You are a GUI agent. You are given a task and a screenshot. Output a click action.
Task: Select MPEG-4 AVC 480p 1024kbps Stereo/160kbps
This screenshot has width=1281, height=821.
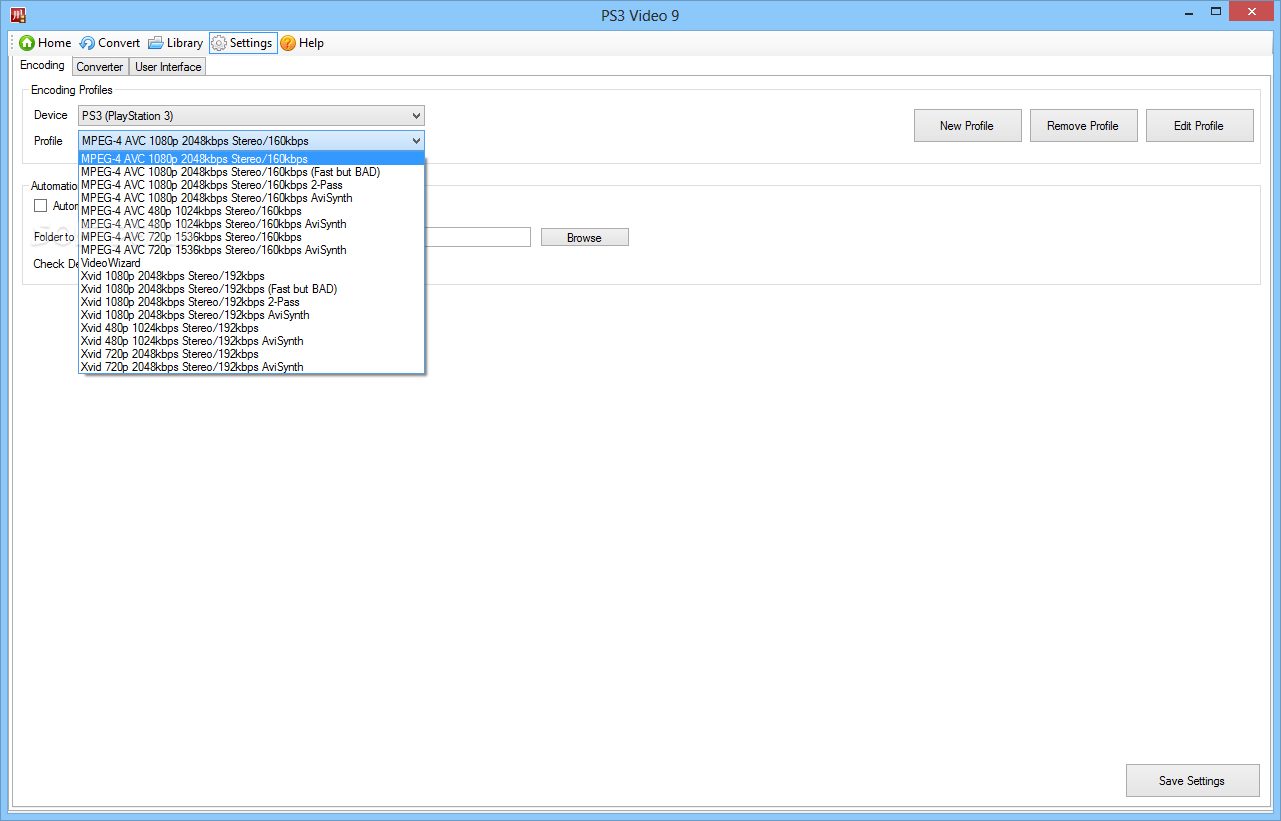[x=251, y=211]
